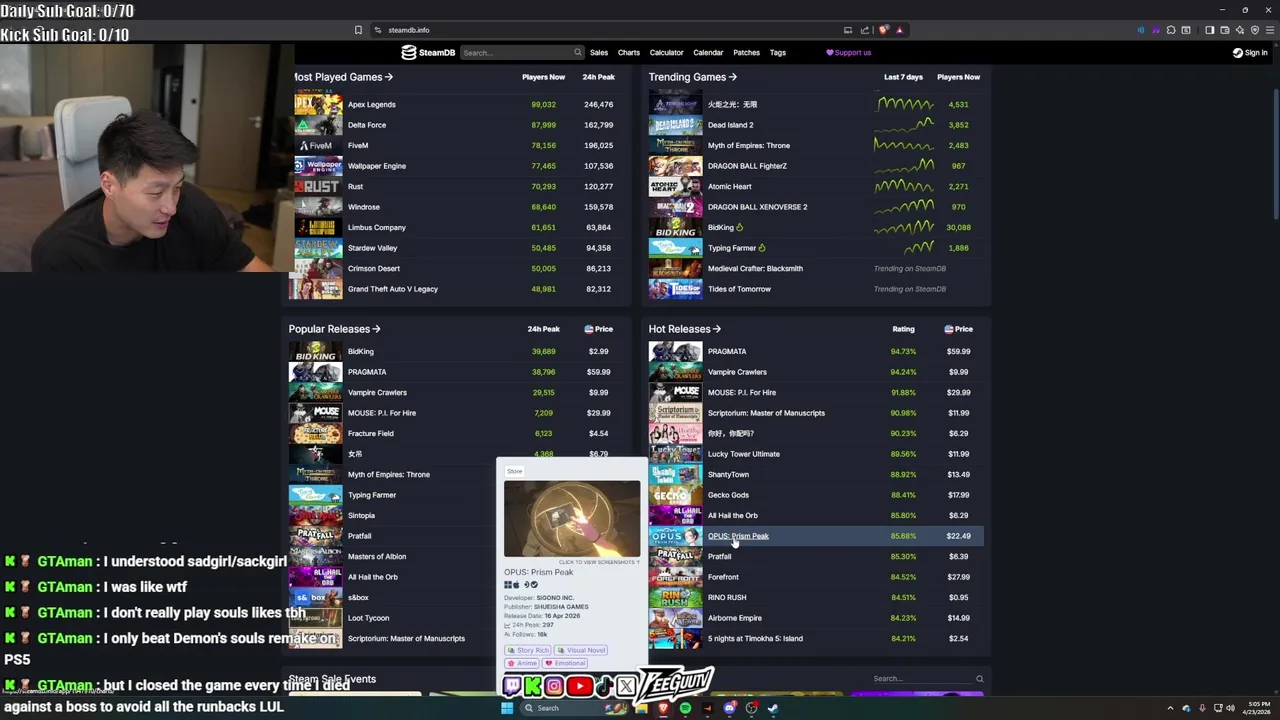Click Vampire Crawlers in Hot Releases
Viewport: 1280px width, 720px height.
coord(737,372)
